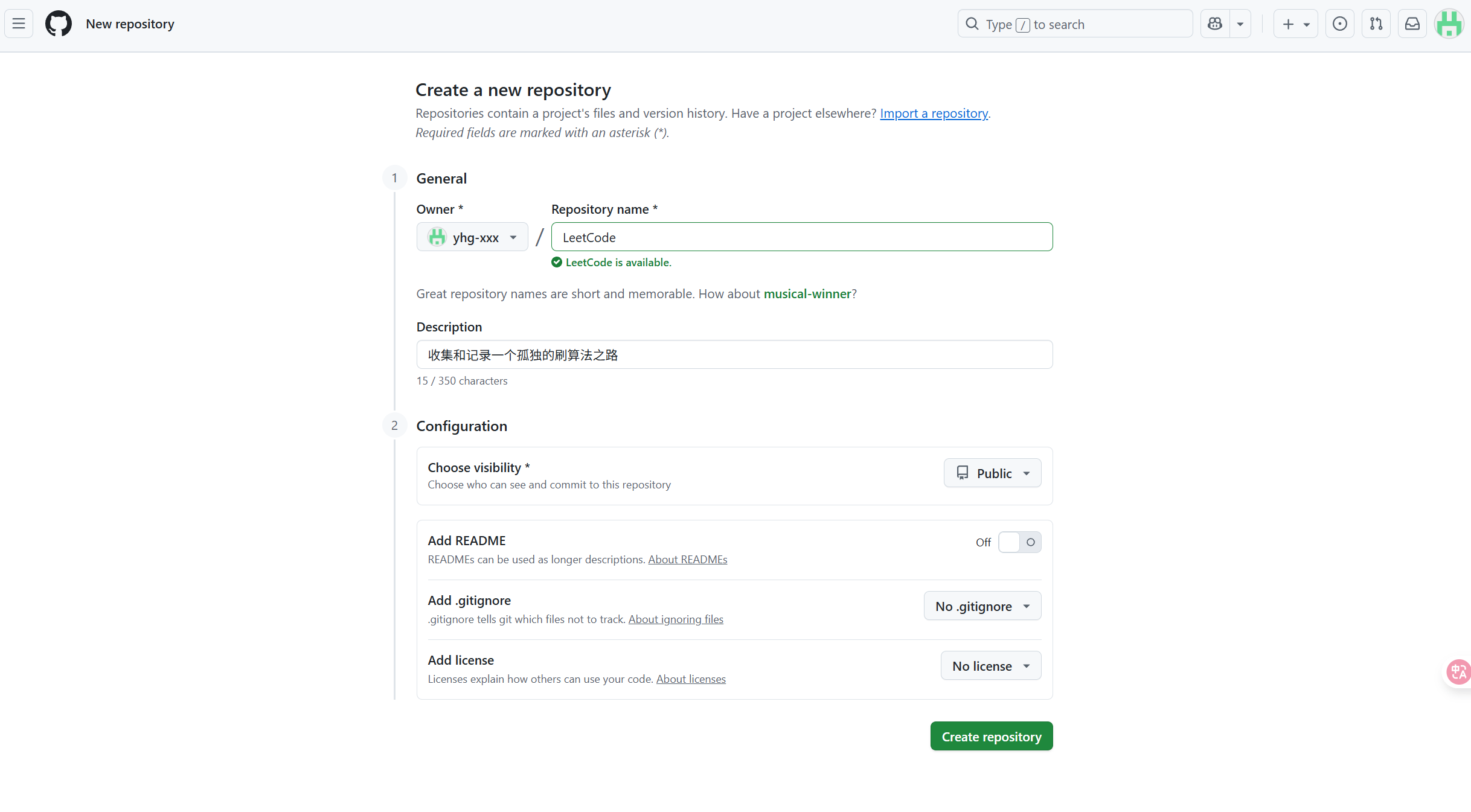Follow the Import a repository link

934,113
